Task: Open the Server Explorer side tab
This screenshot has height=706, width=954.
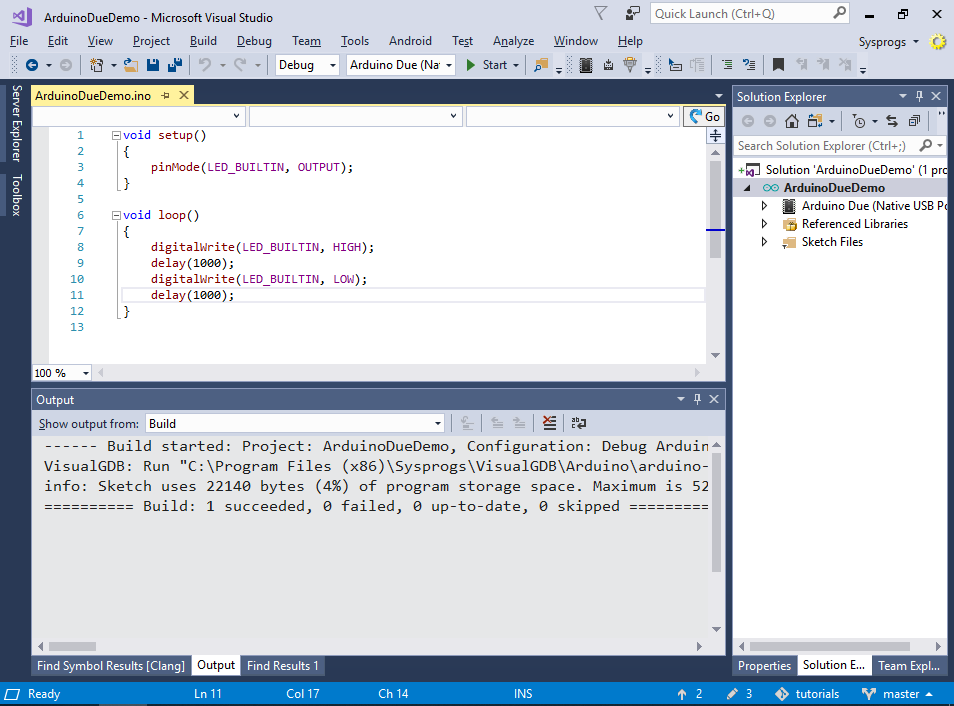Action: pos(16,123)
